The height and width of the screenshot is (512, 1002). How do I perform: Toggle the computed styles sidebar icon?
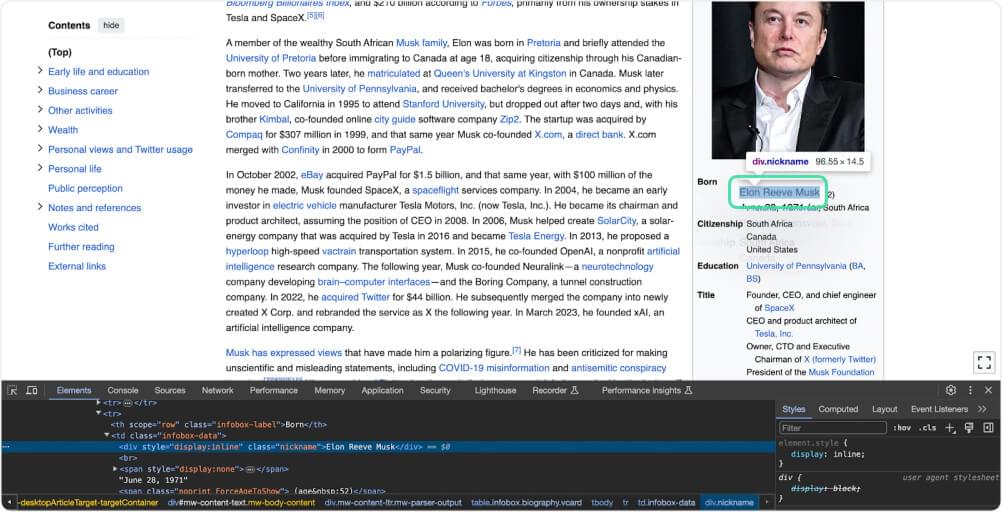tap(988, 428)
